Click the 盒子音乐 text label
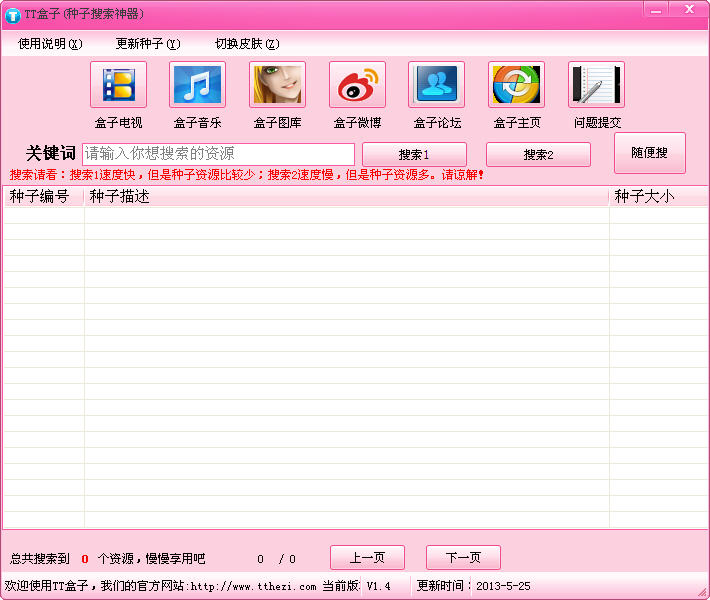The height and width of the screenshot is (600, 710). (x=197, y=123)
